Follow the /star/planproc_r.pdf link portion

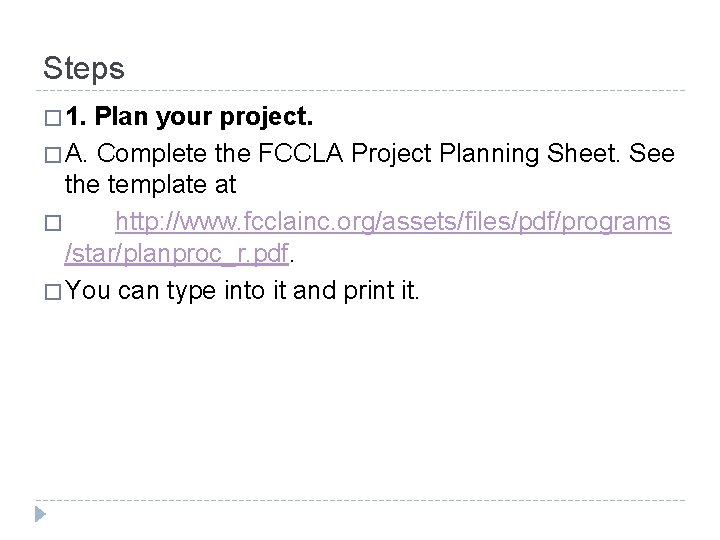(177, 253)
